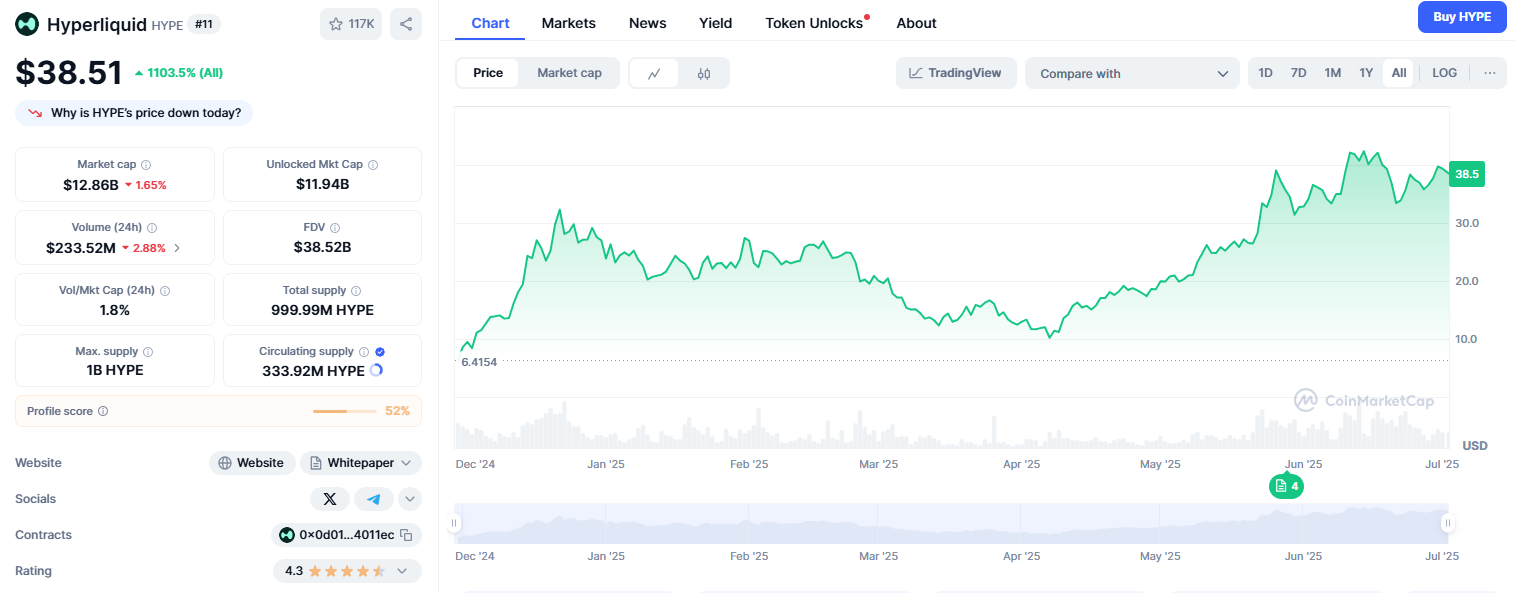This screenshot has height=593, width=1515.
Task: Click the Buy HYPE button
Action: tap(1462, 17)
